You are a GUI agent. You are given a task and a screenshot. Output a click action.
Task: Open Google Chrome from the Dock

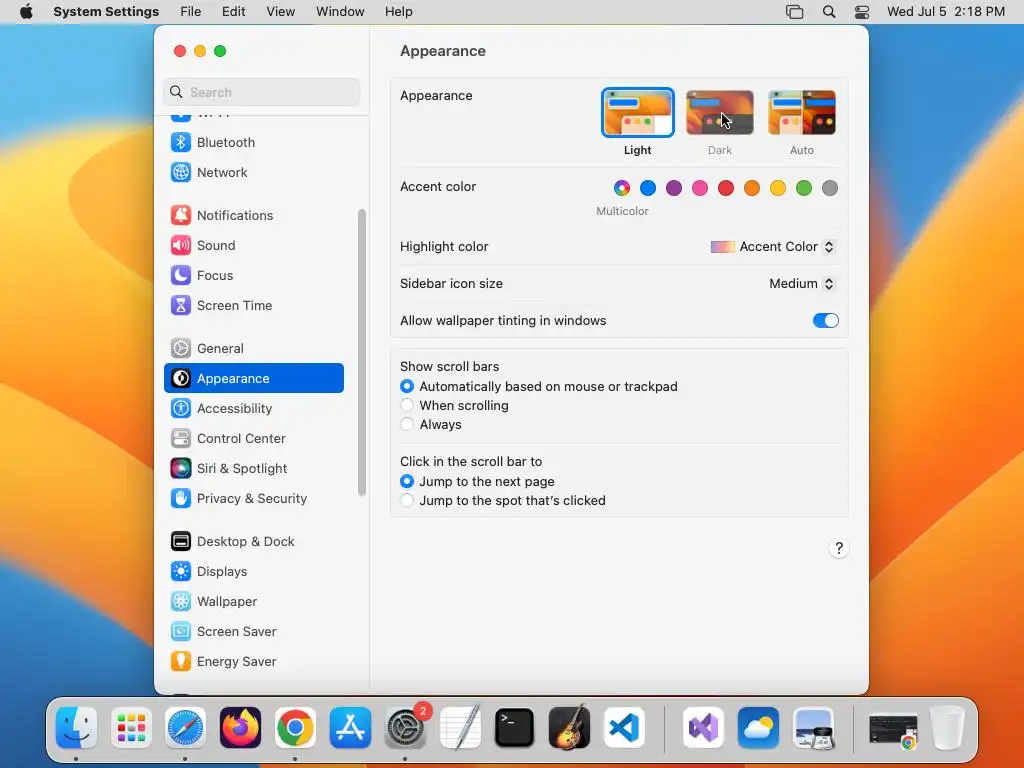pos(295,728)
